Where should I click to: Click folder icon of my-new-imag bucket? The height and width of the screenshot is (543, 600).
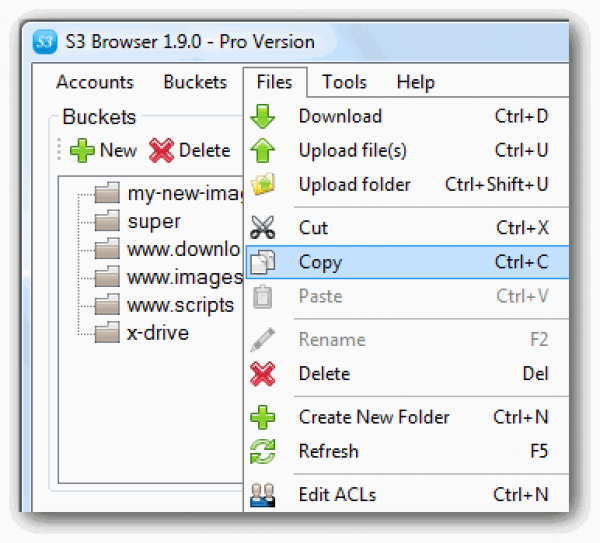point(107,192)
